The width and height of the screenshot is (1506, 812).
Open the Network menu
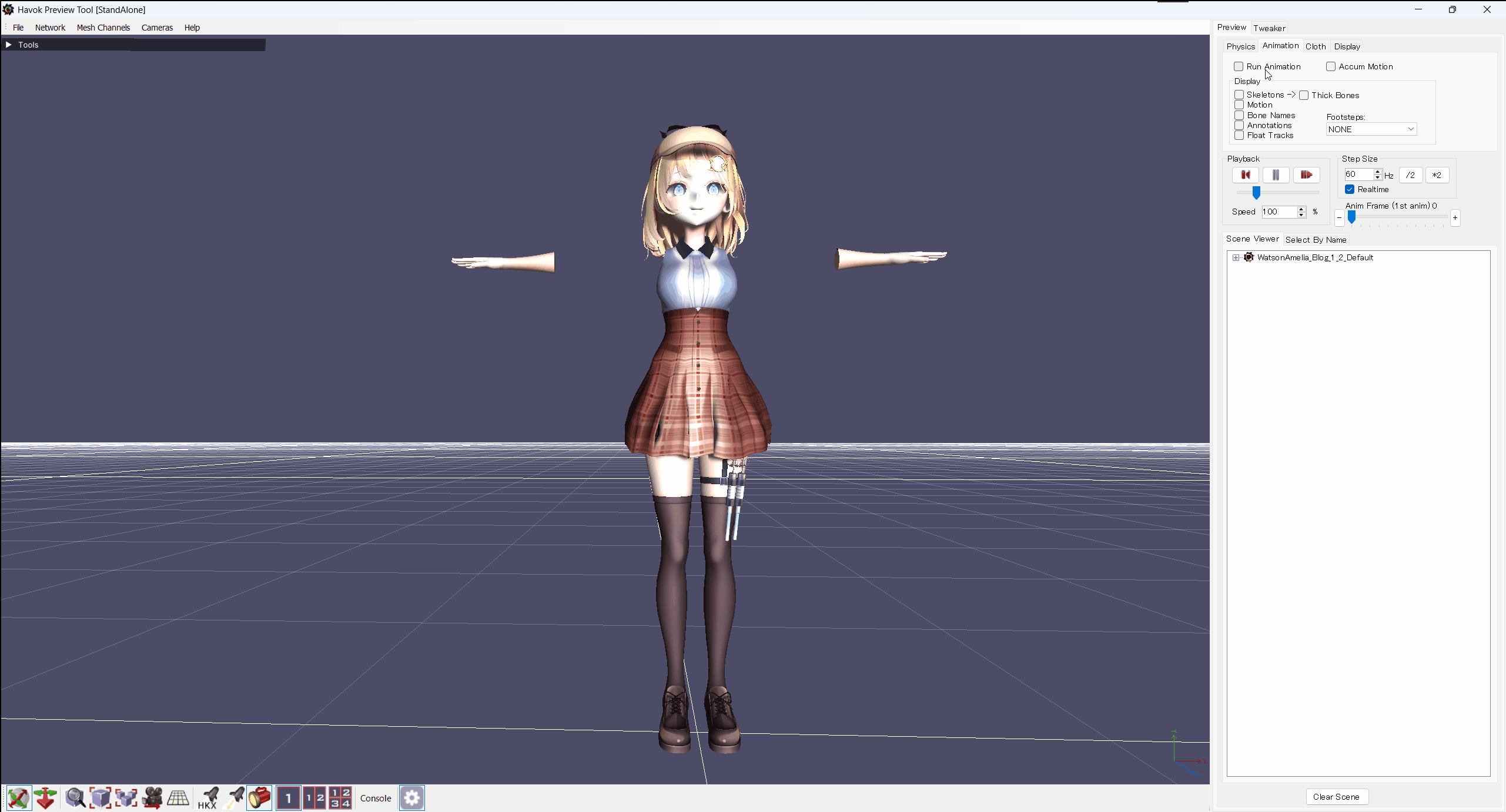(x=50, y=28)
